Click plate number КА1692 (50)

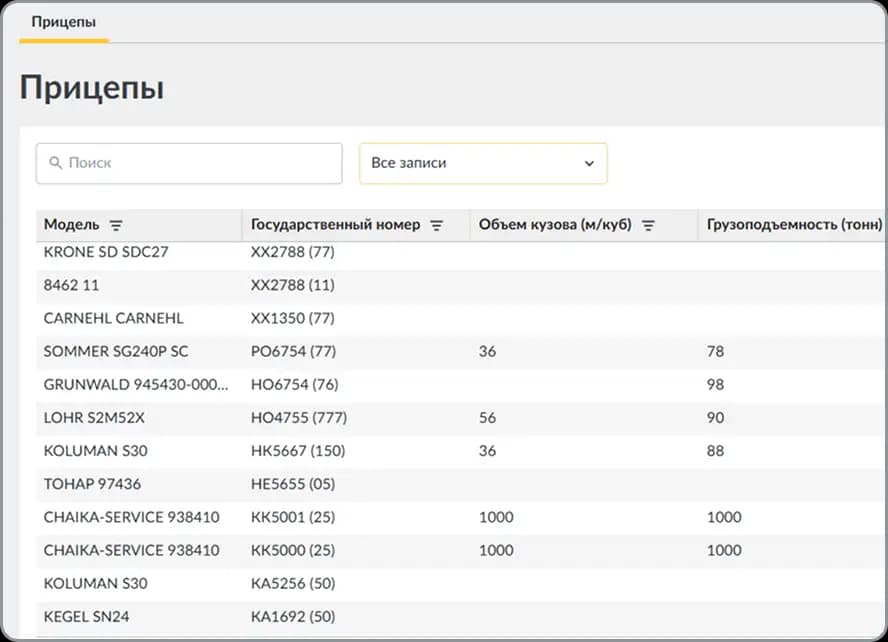coord(293,617)
